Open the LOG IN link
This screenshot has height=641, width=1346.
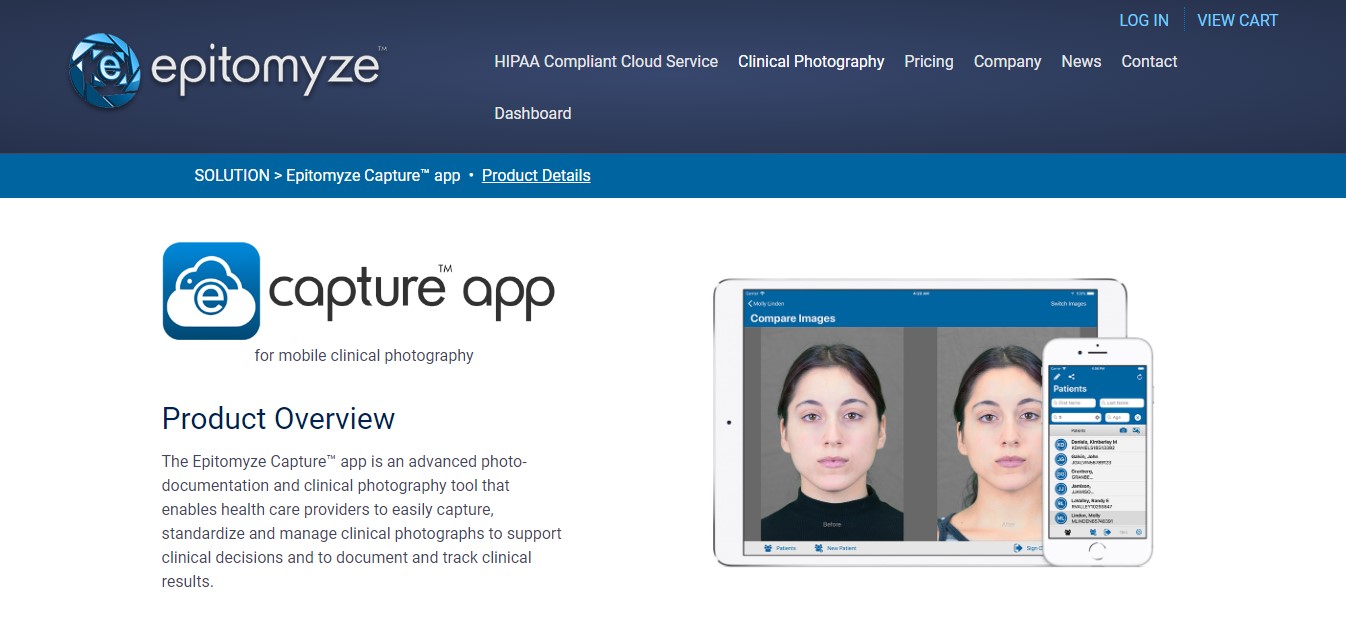pyautogui.click(x=1144, y=20)
